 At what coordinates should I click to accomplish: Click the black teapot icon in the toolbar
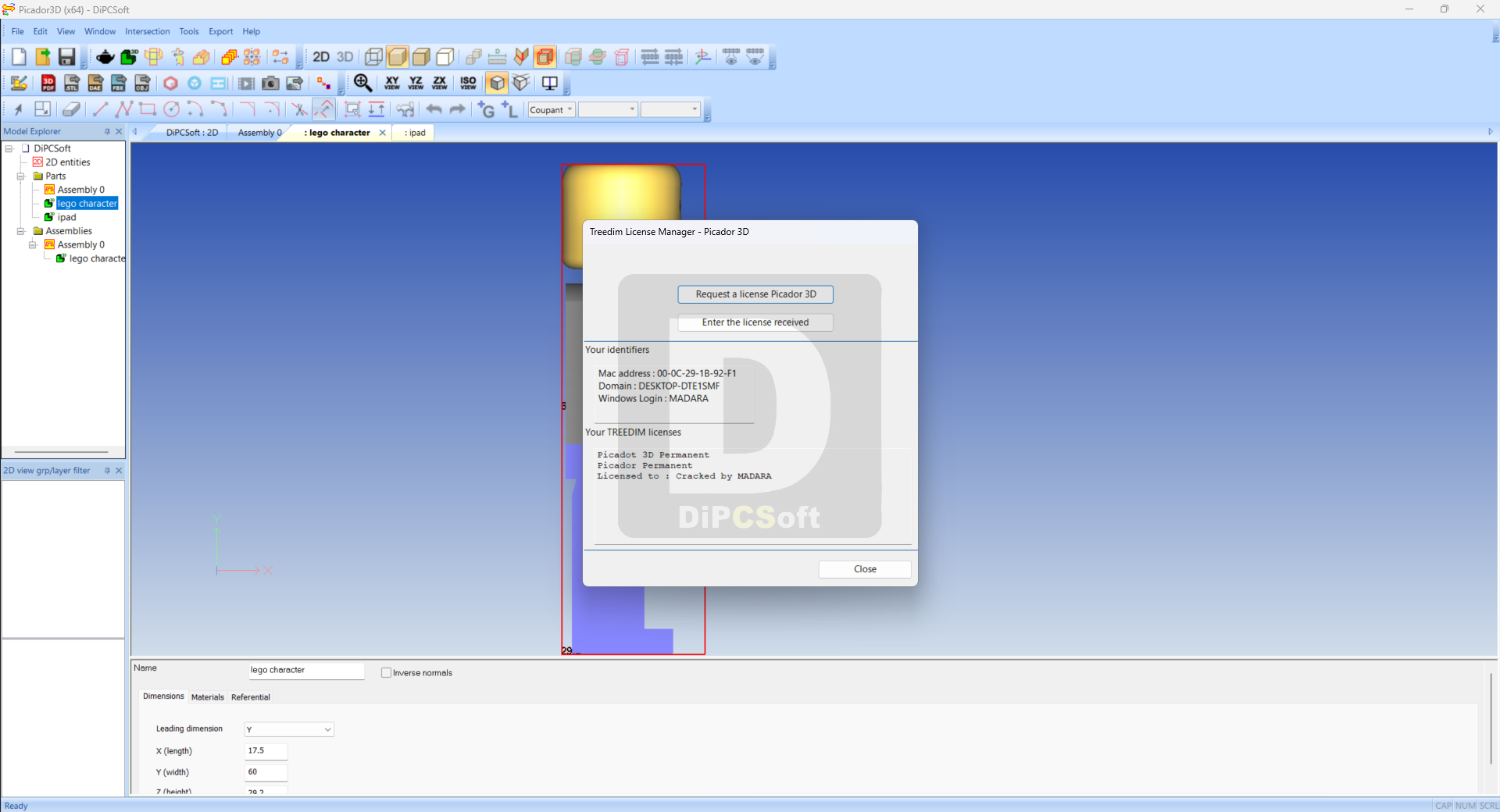click(105, 57)
